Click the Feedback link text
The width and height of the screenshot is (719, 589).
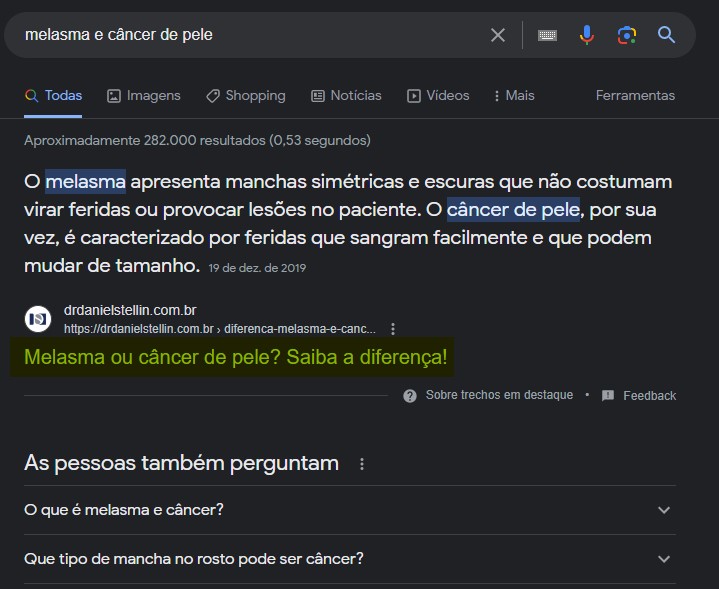tap(649, 395)
